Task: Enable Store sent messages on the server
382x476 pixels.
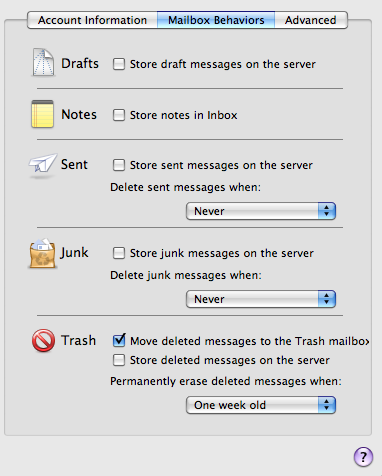Action: (119, 165)
